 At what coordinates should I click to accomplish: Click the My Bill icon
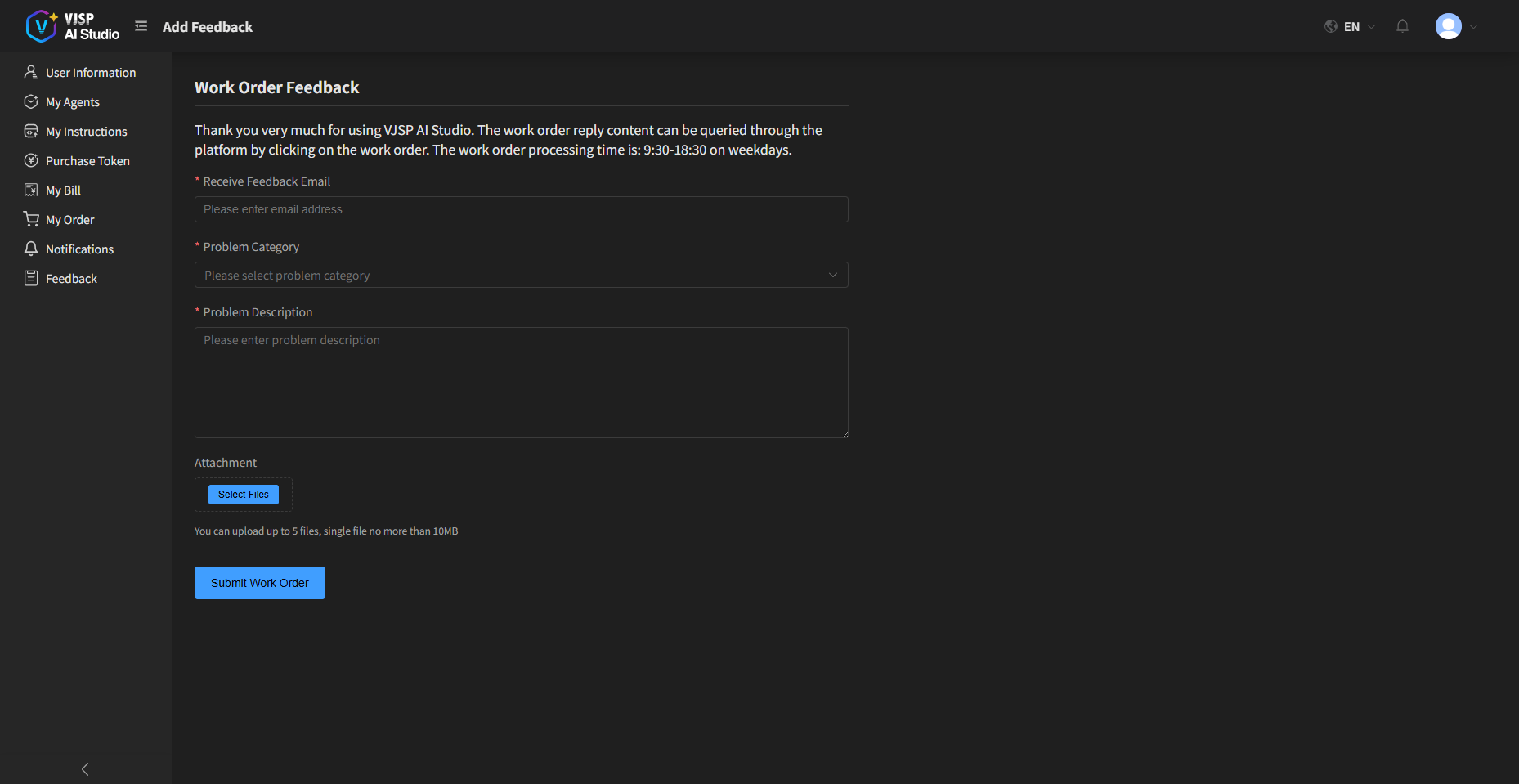(x=31, y=190)
